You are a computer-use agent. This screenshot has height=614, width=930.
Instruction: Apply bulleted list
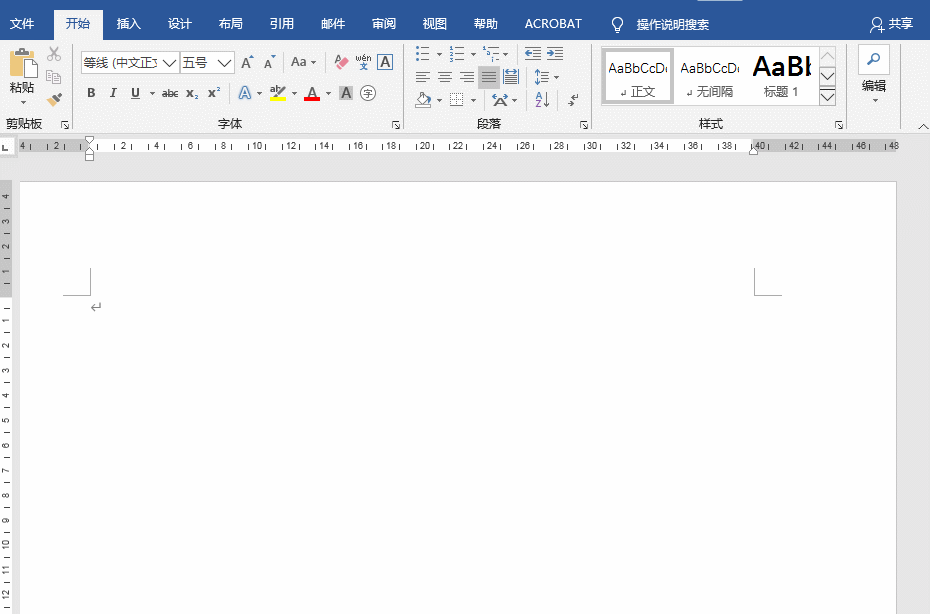click(x=422, y=54)
